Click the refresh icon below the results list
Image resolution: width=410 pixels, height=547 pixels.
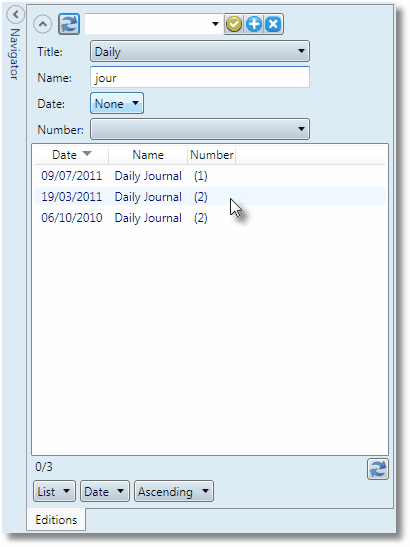pyautogui.click(x=378, y=469)
